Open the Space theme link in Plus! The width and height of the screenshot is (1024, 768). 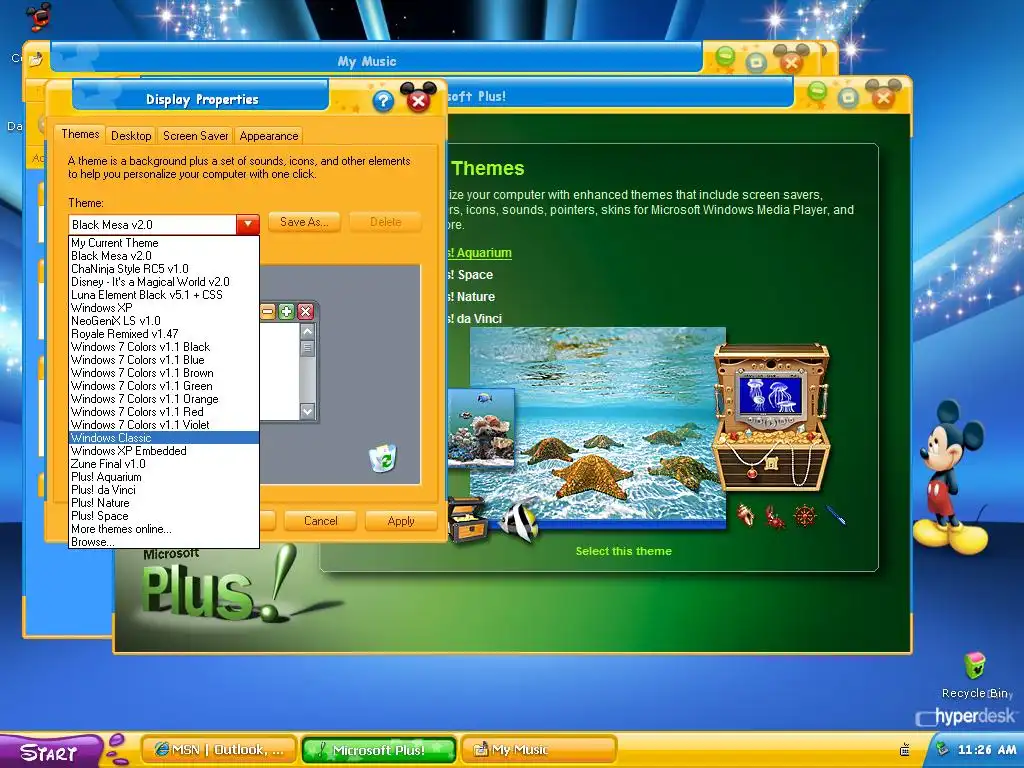click(x=471, y=275)
